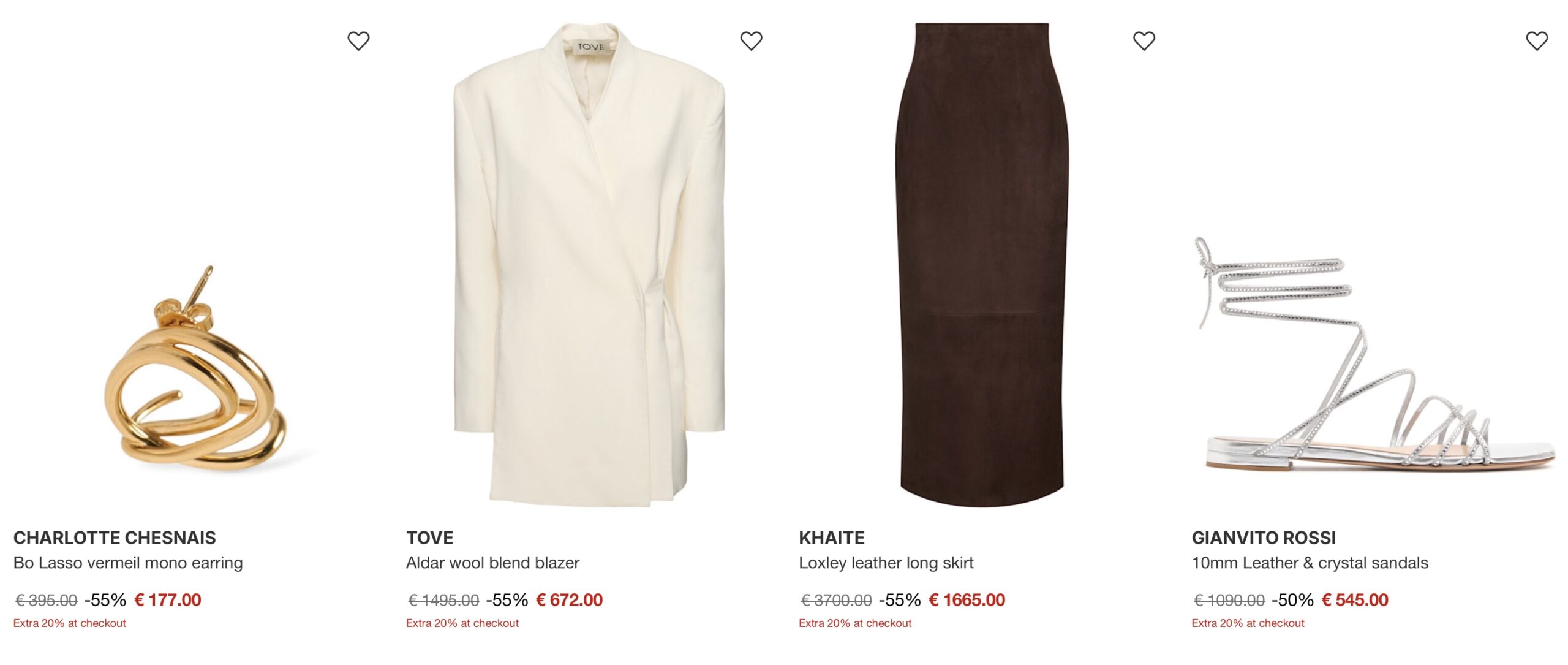Open the TOVE brand page
Screen dimensions: 1568x665
429,539
